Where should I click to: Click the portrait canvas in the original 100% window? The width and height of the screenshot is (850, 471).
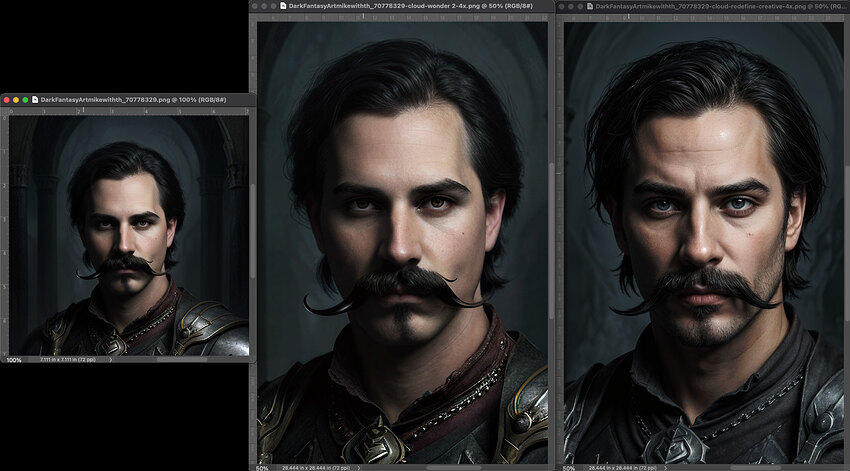point(129,236)
